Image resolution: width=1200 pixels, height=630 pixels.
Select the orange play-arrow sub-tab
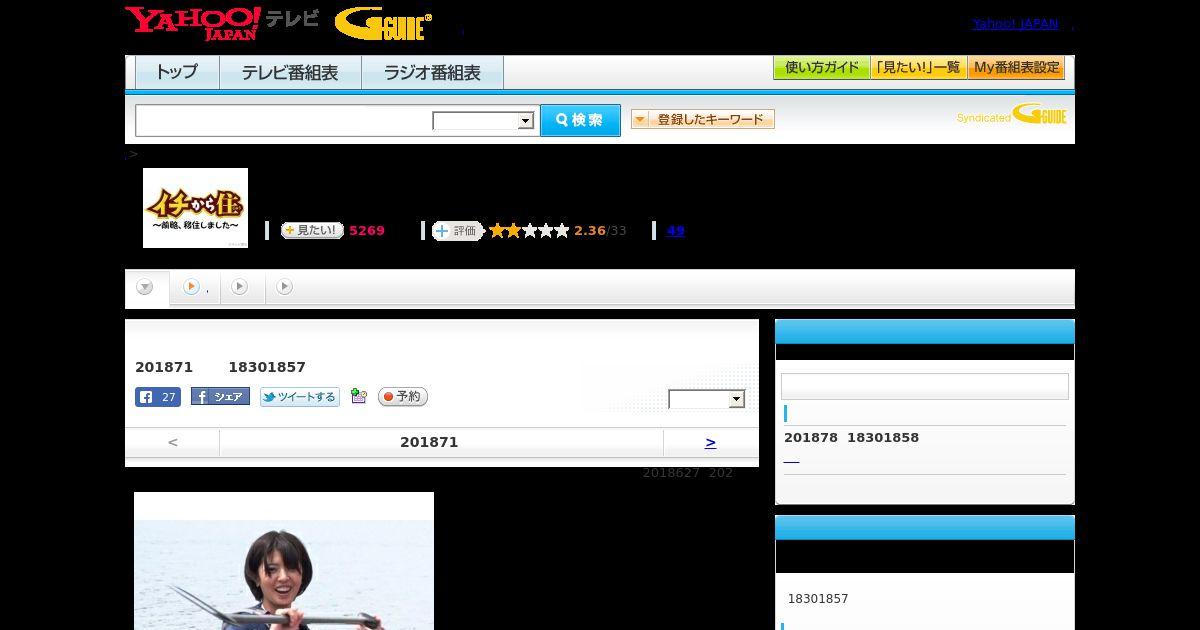[192, 287]
